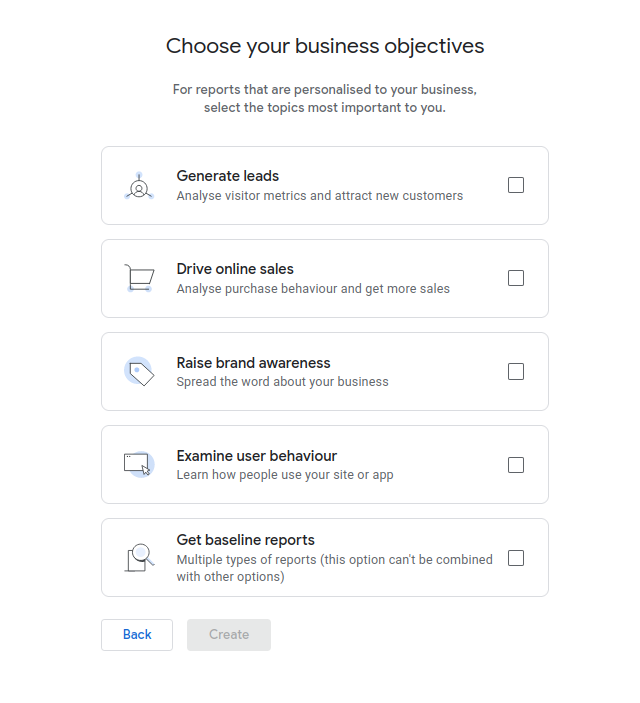
Task: Click the browser window cursor icon
Action: (x=139, y=464)
